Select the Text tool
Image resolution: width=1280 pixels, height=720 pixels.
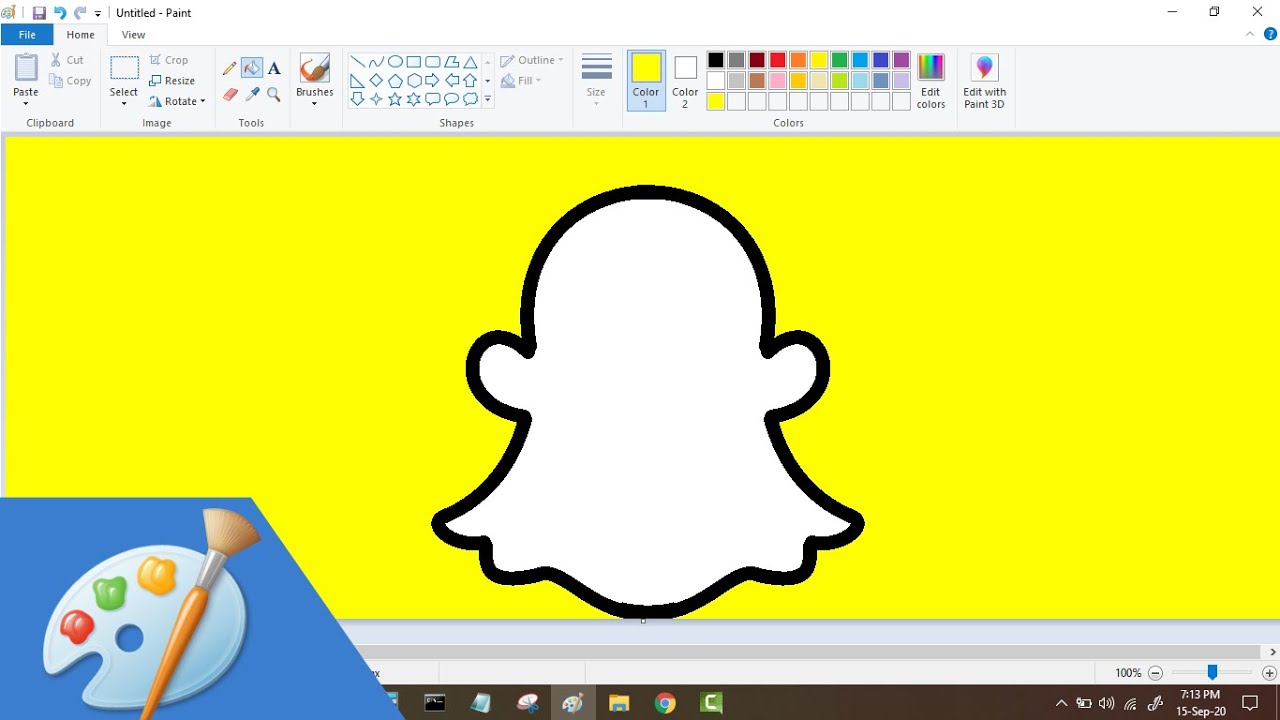(274, 68)
